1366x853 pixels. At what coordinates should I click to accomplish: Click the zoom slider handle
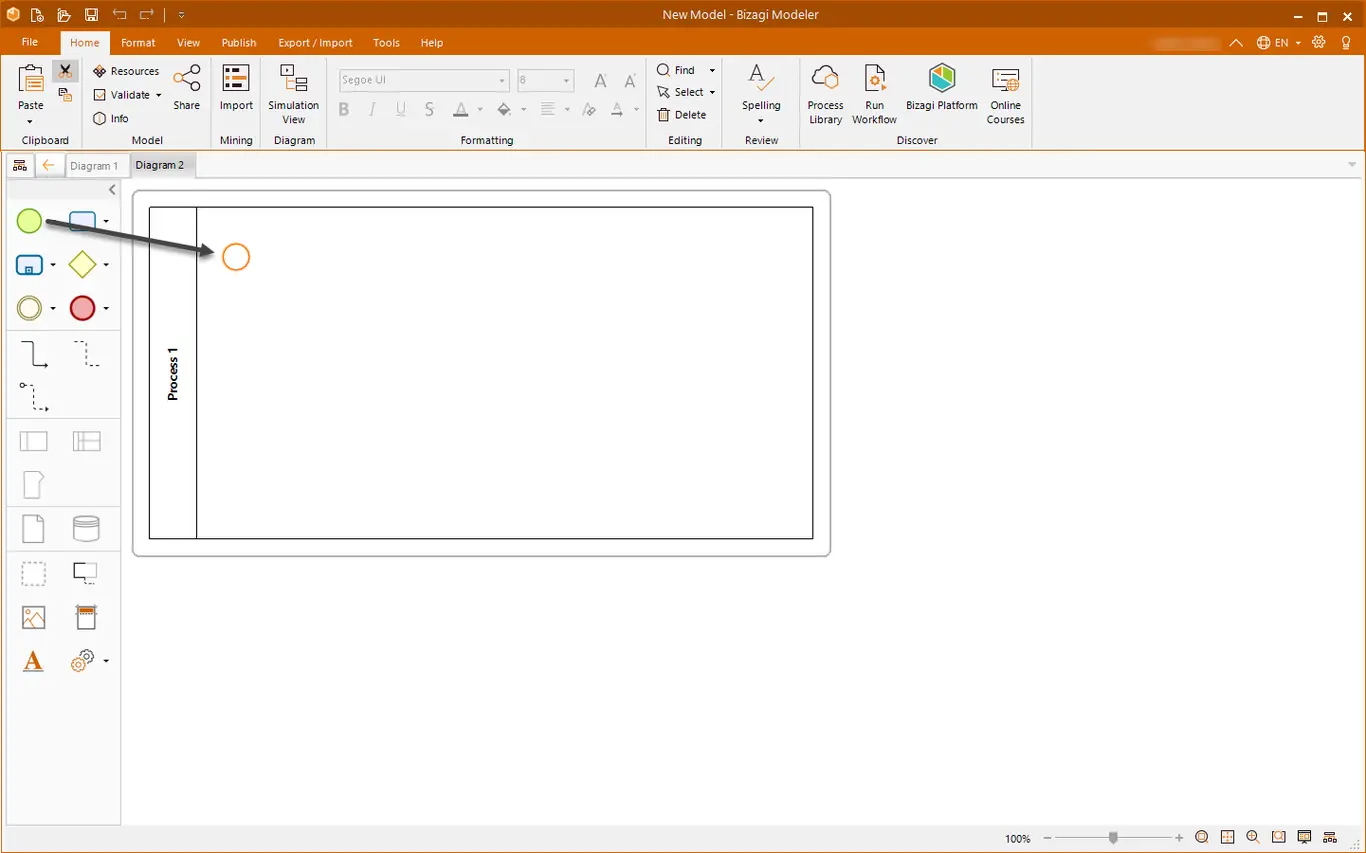(x=1113, y=838)
